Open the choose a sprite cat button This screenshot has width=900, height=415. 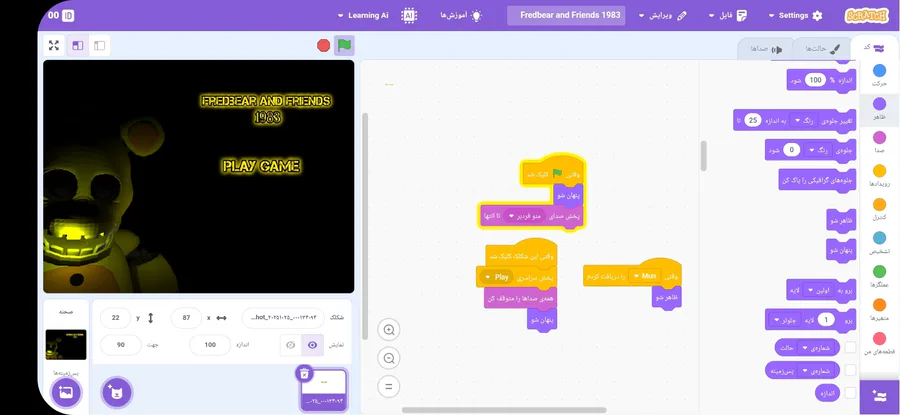point(117,393)
